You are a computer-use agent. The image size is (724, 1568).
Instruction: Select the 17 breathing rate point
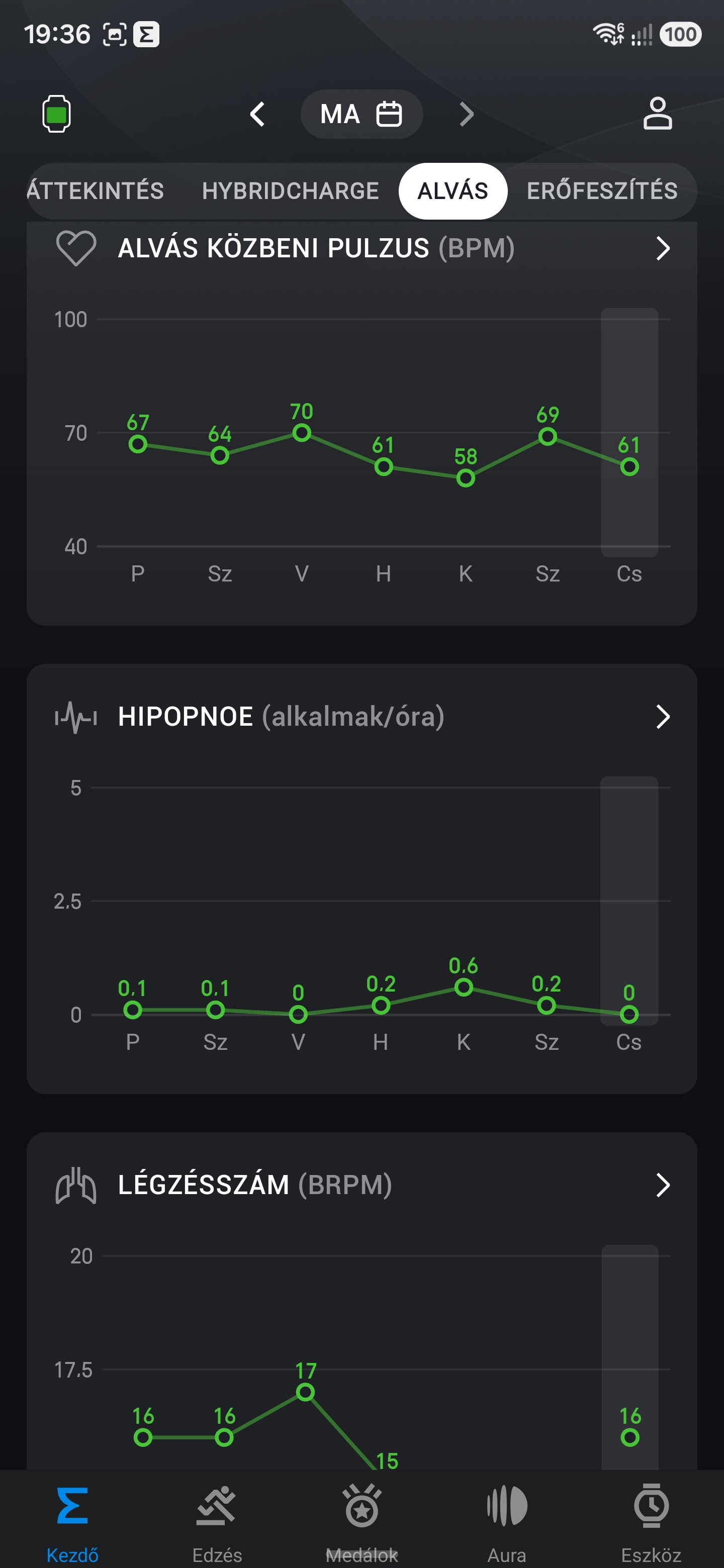(305, 1392)
